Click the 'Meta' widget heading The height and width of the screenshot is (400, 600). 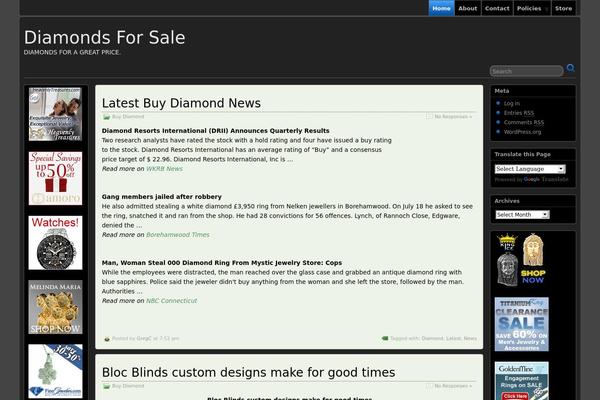(502, 91)
